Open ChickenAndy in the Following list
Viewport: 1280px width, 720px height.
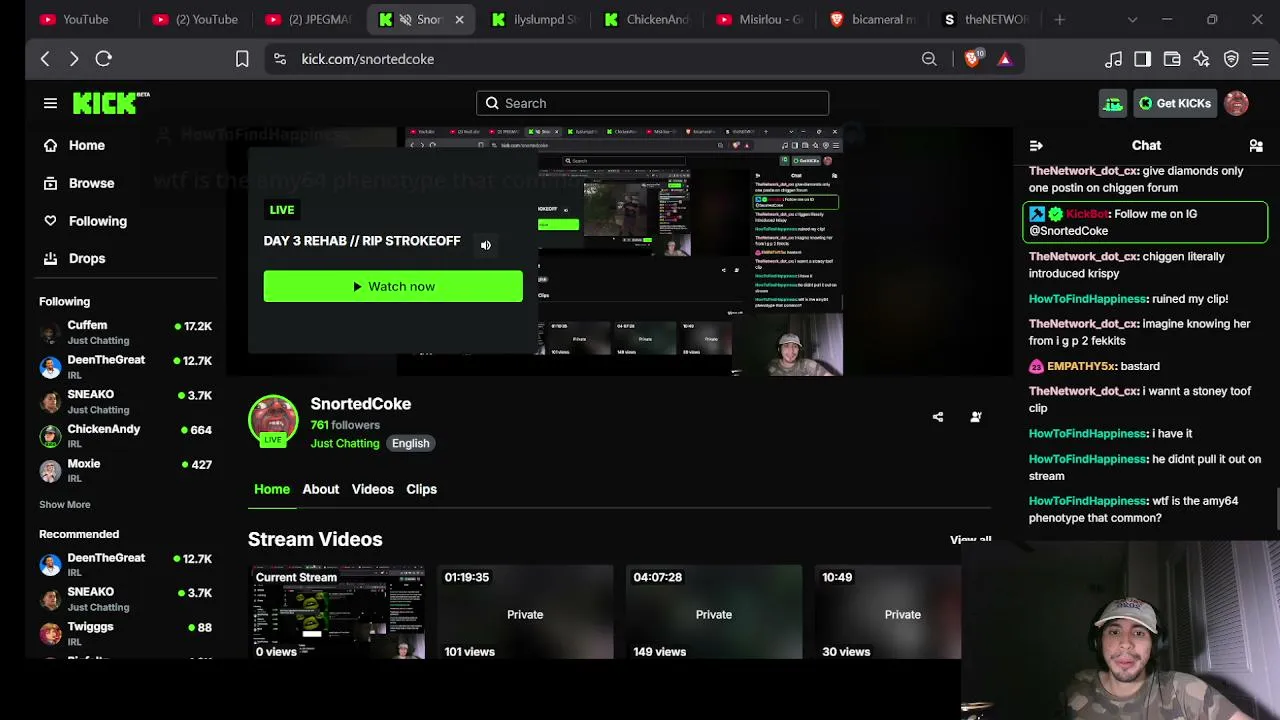[x=126, y=436]
